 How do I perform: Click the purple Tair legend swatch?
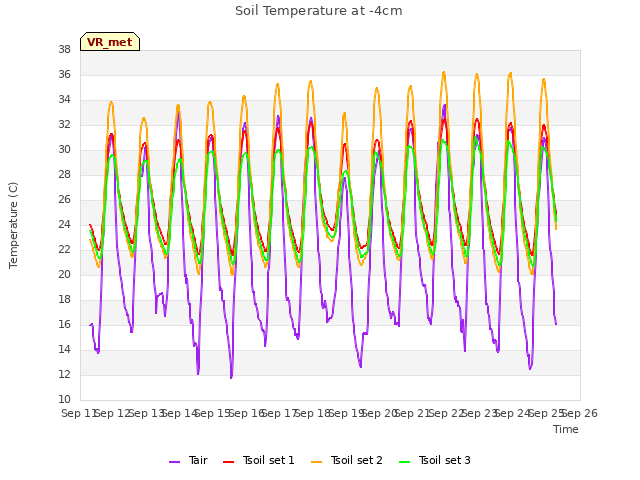[174, 462]
